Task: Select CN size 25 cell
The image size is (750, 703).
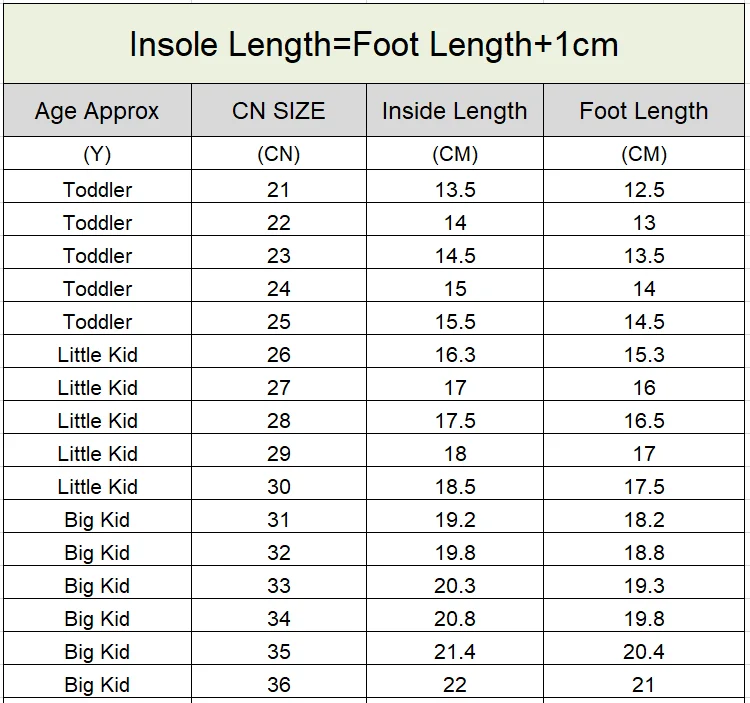Action: [279, 322]
